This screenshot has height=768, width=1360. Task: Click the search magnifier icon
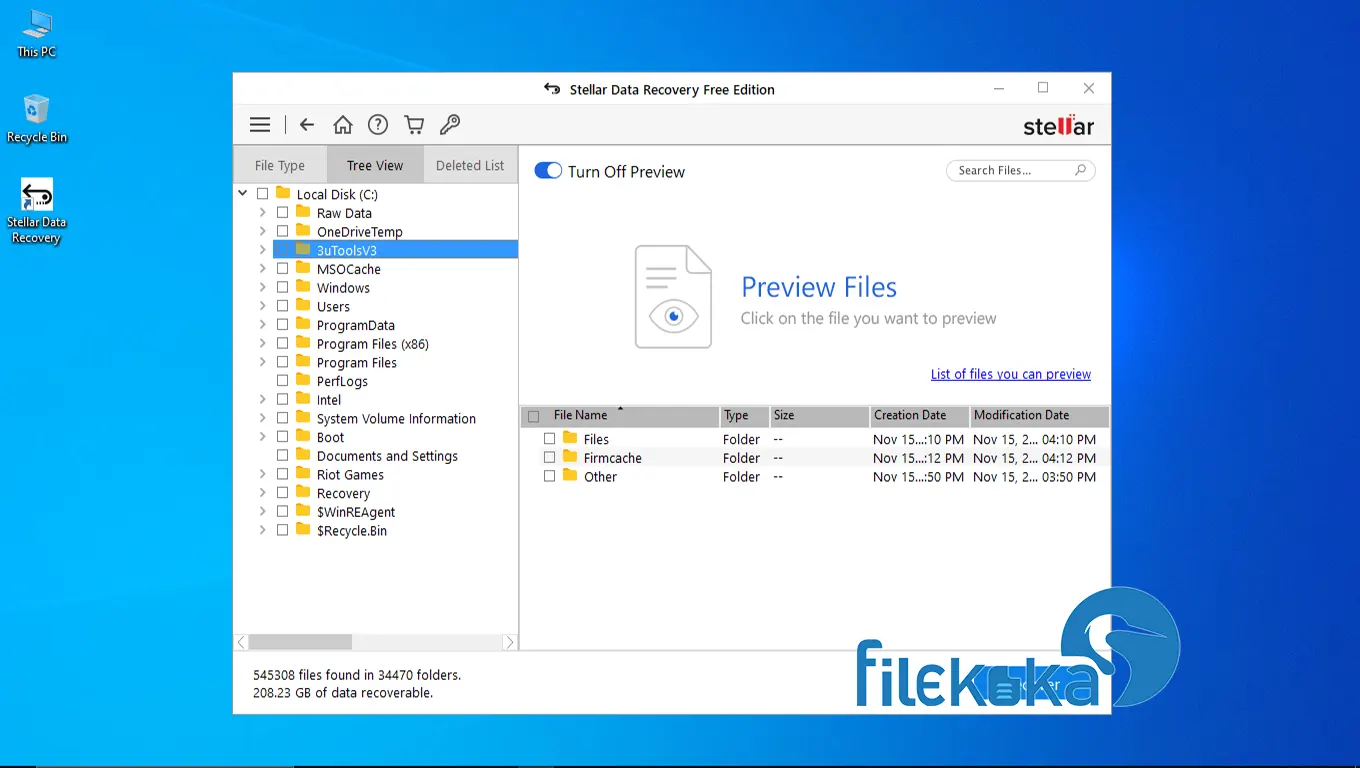(x=1080, y=170)
